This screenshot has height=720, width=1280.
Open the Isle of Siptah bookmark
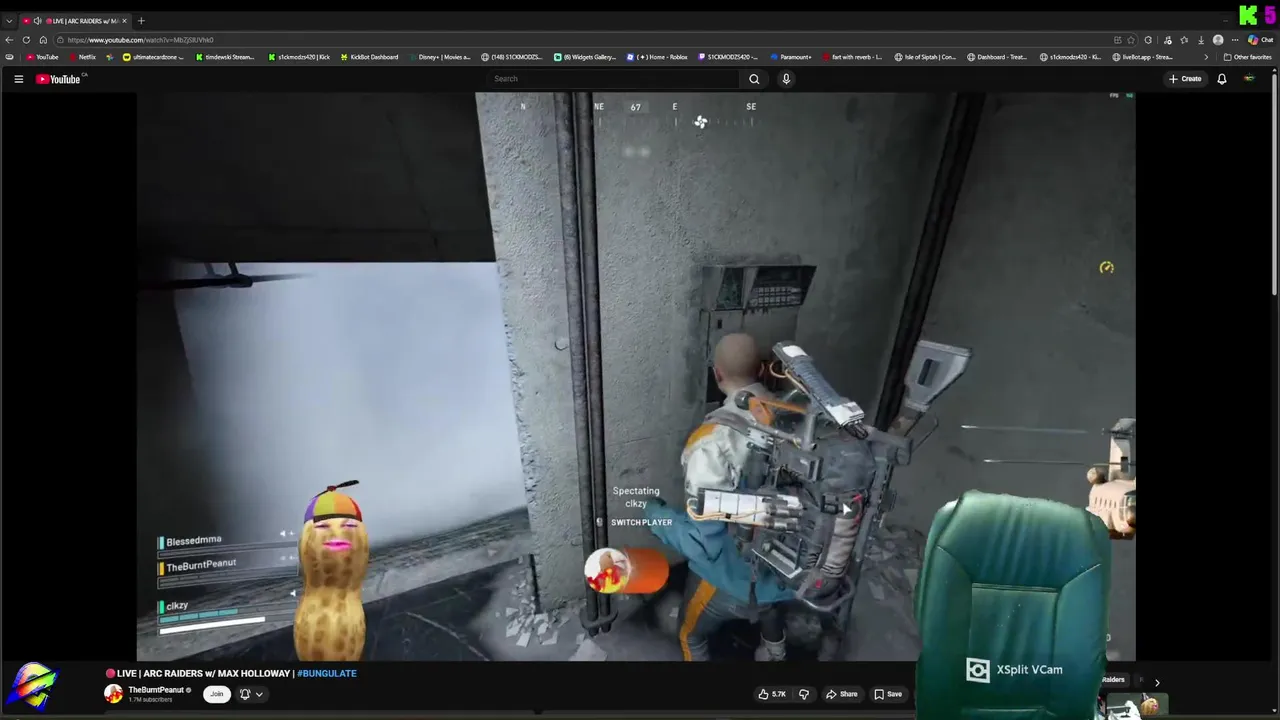tap(925, 57)
